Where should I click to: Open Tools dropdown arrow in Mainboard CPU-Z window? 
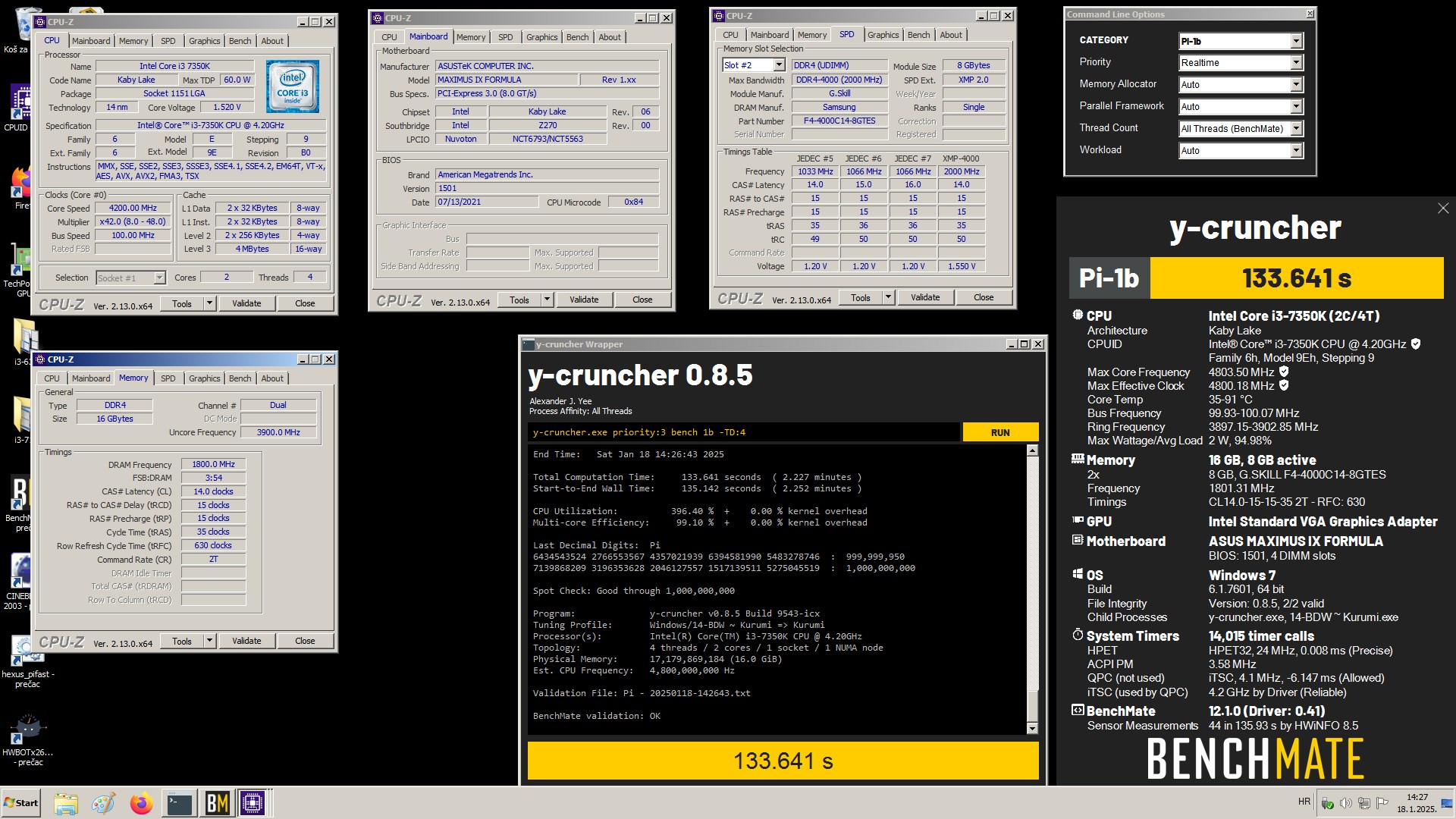pos(547,300)
